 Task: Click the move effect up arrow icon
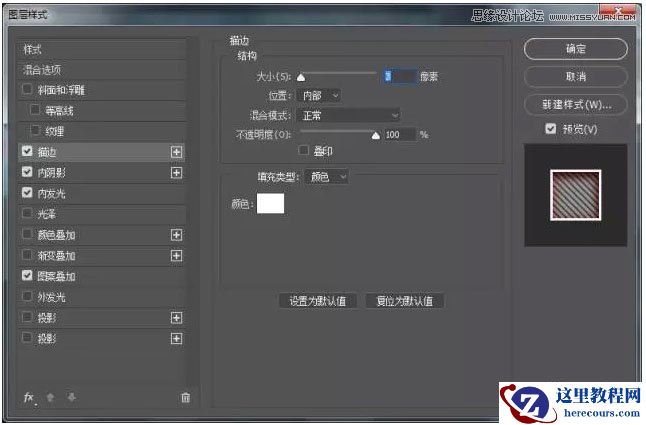pos(50,397)
